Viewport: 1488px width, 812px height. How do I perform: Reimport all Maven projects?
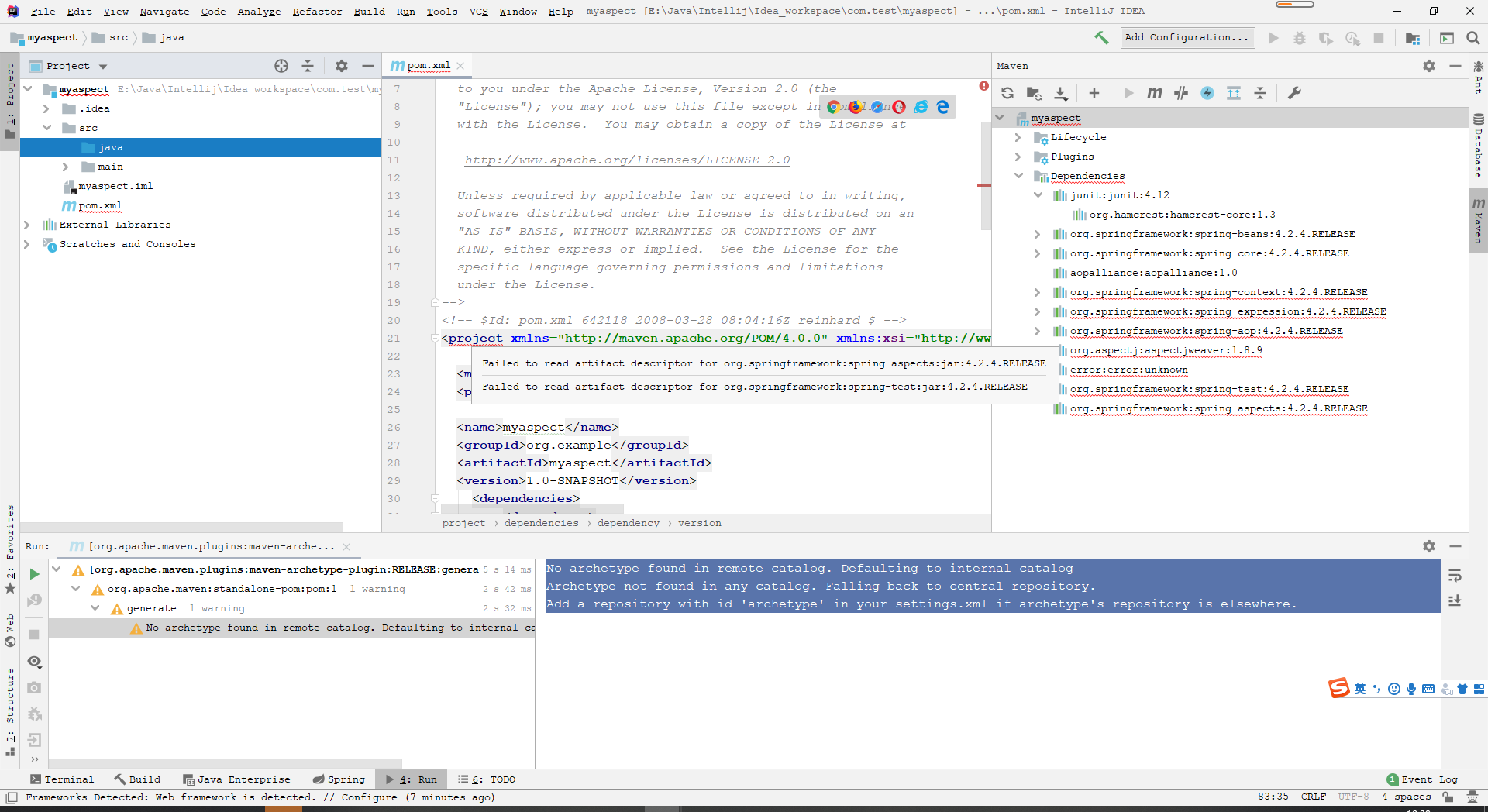point(1007,93)
